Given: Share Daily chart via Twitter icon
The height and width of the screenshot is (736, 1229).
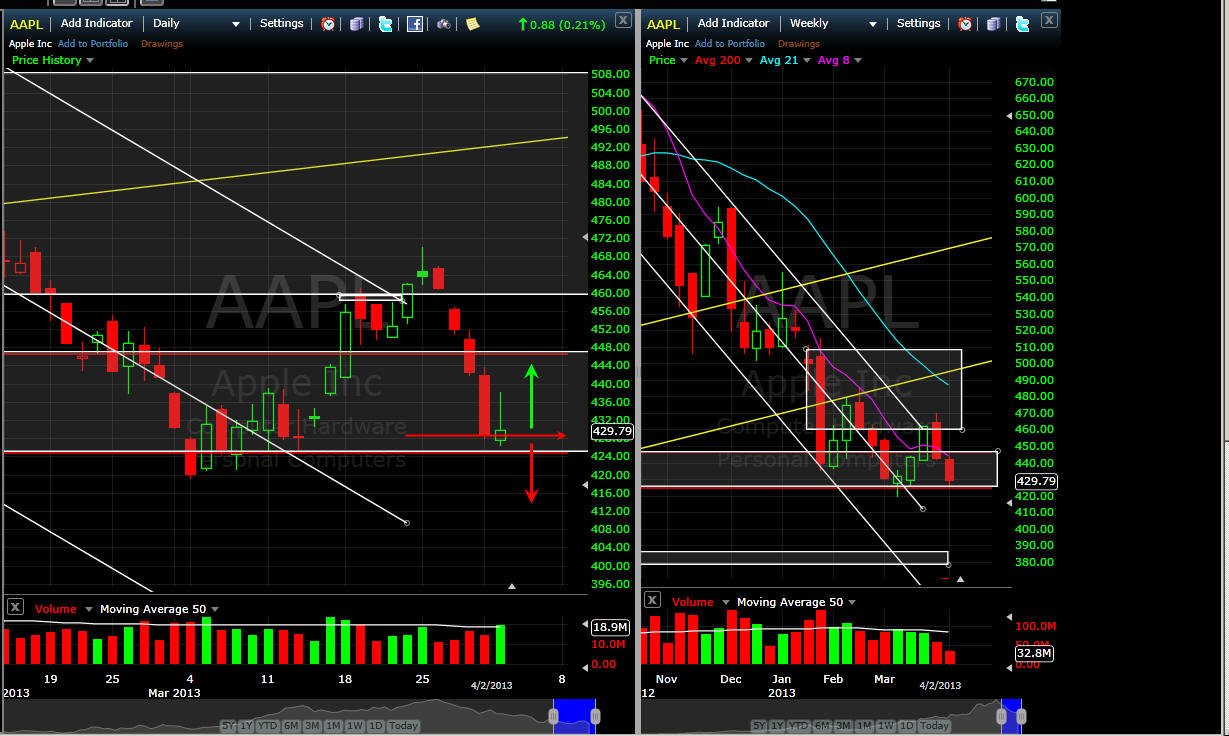Looking at the screenshot, I should [385, 23].
